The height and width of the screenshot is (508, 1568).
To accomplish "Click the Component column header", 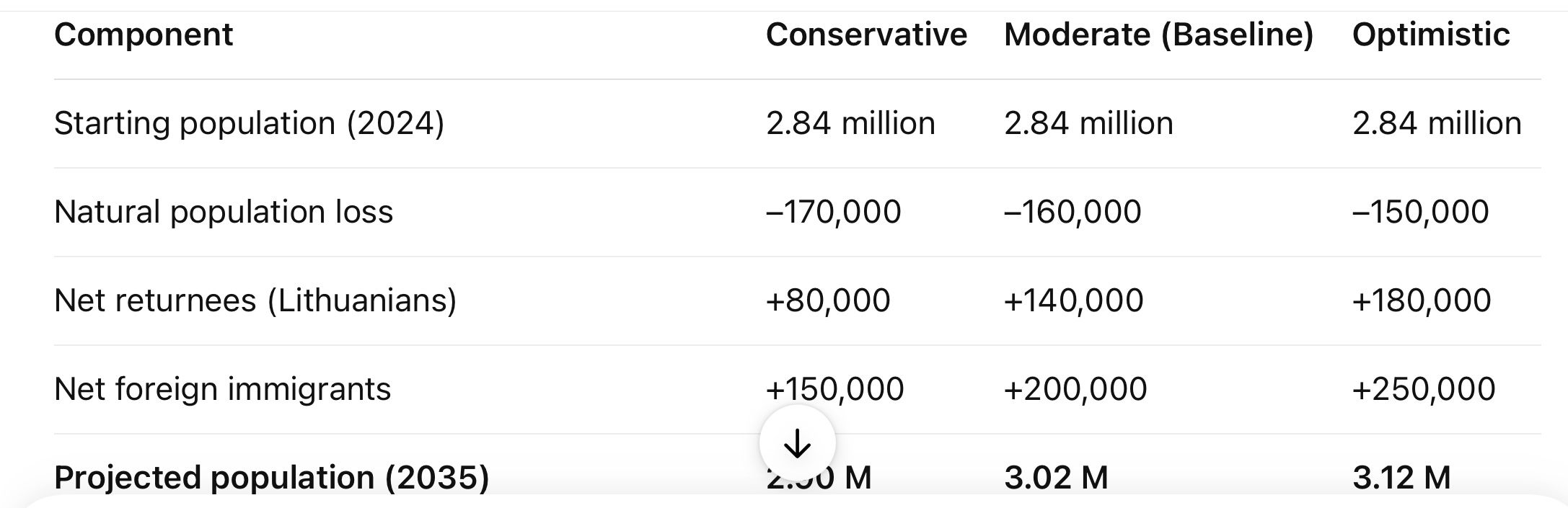I will 144,35.
